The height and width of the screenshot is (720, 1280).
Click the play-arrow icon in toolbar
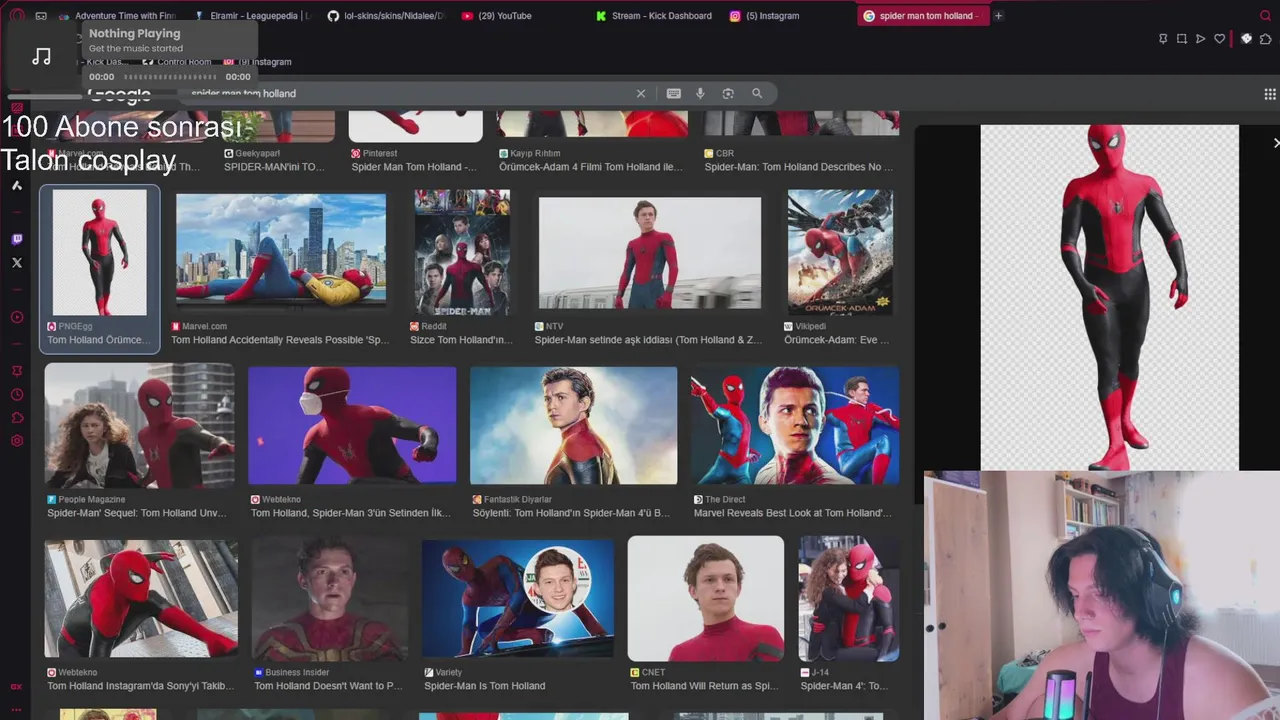[x=1201, y=39]
